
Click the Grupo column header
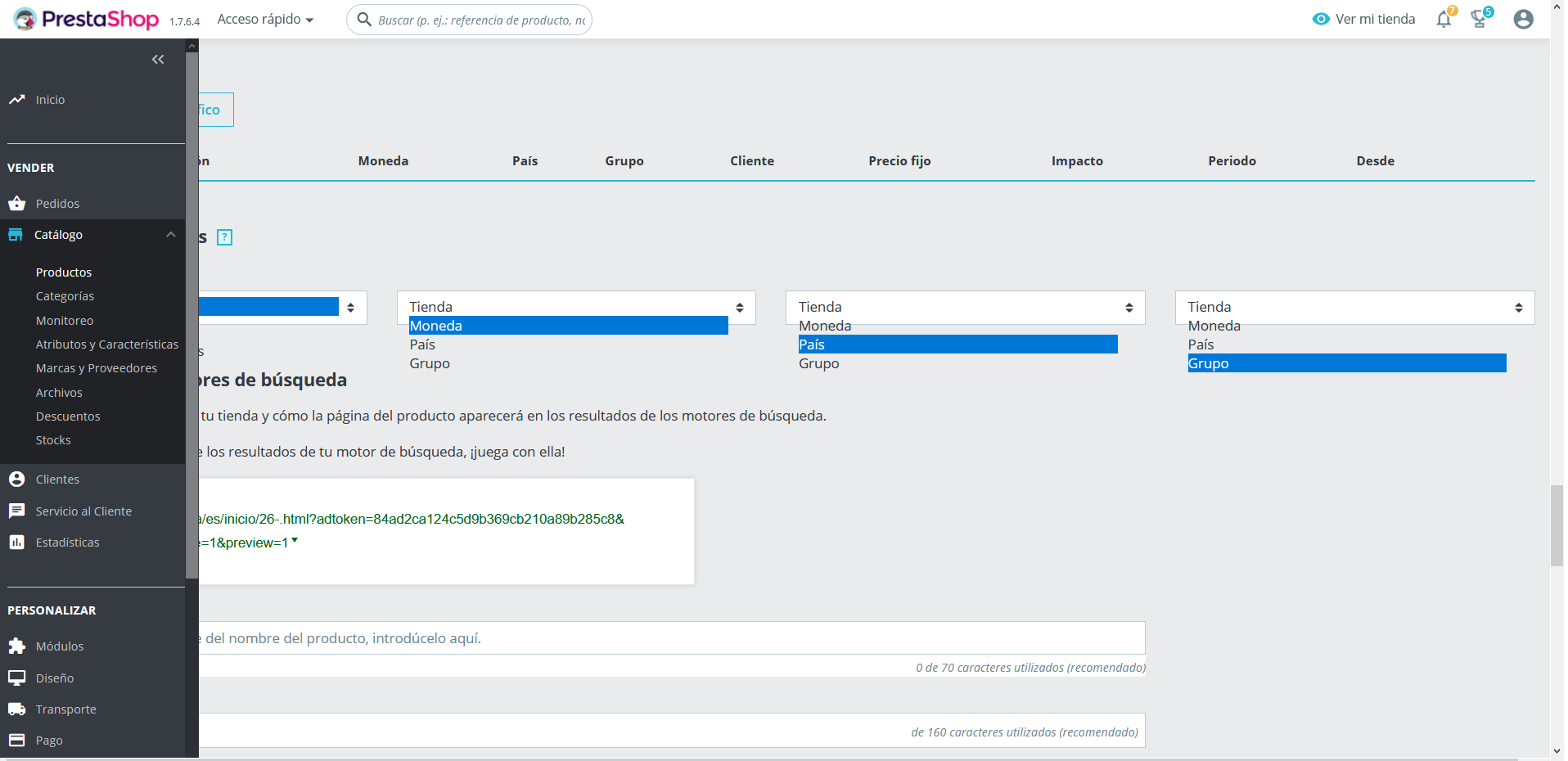[x=624, y=161]
